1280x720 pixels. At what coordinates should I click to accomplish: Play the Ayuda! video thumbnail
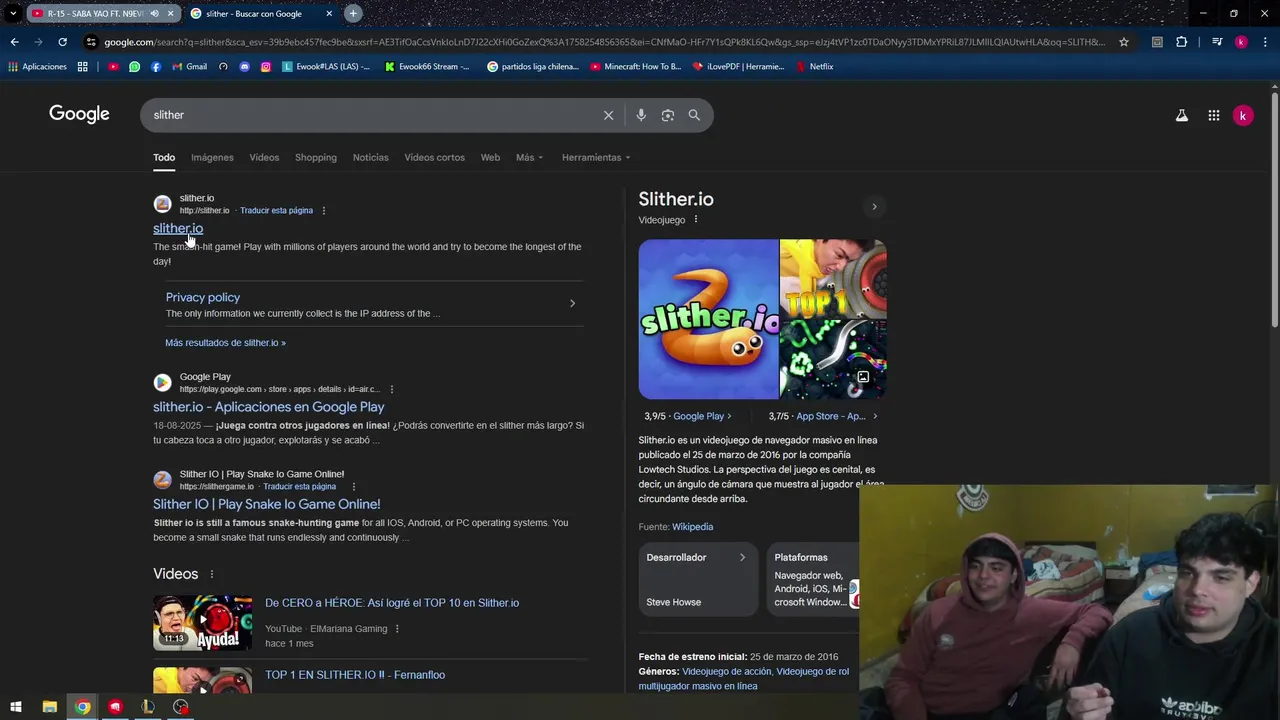[x=202, y=623]
